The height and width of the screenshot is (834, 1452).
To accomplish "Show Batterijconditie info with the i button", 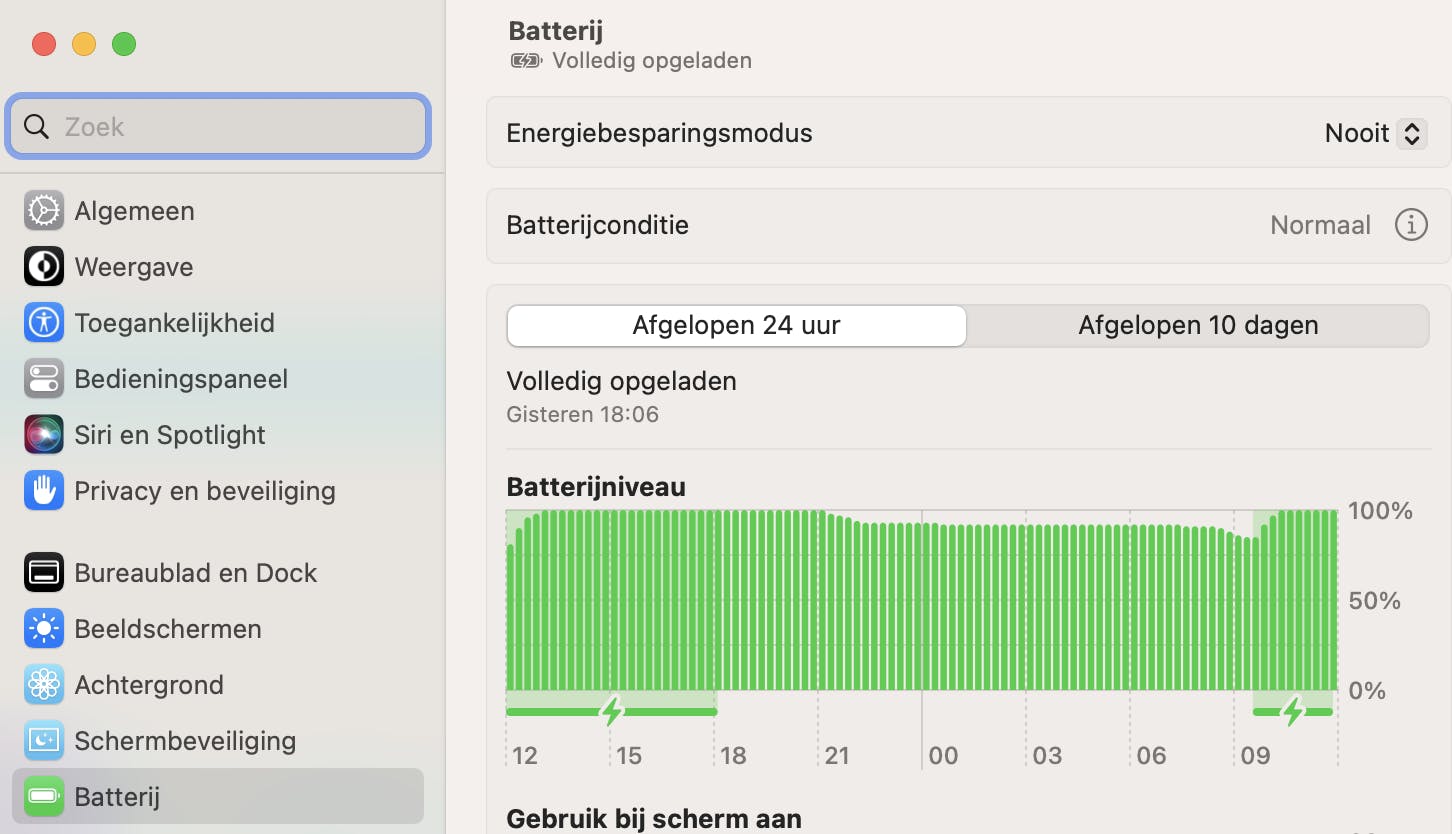I will (x=1411, y=225).
